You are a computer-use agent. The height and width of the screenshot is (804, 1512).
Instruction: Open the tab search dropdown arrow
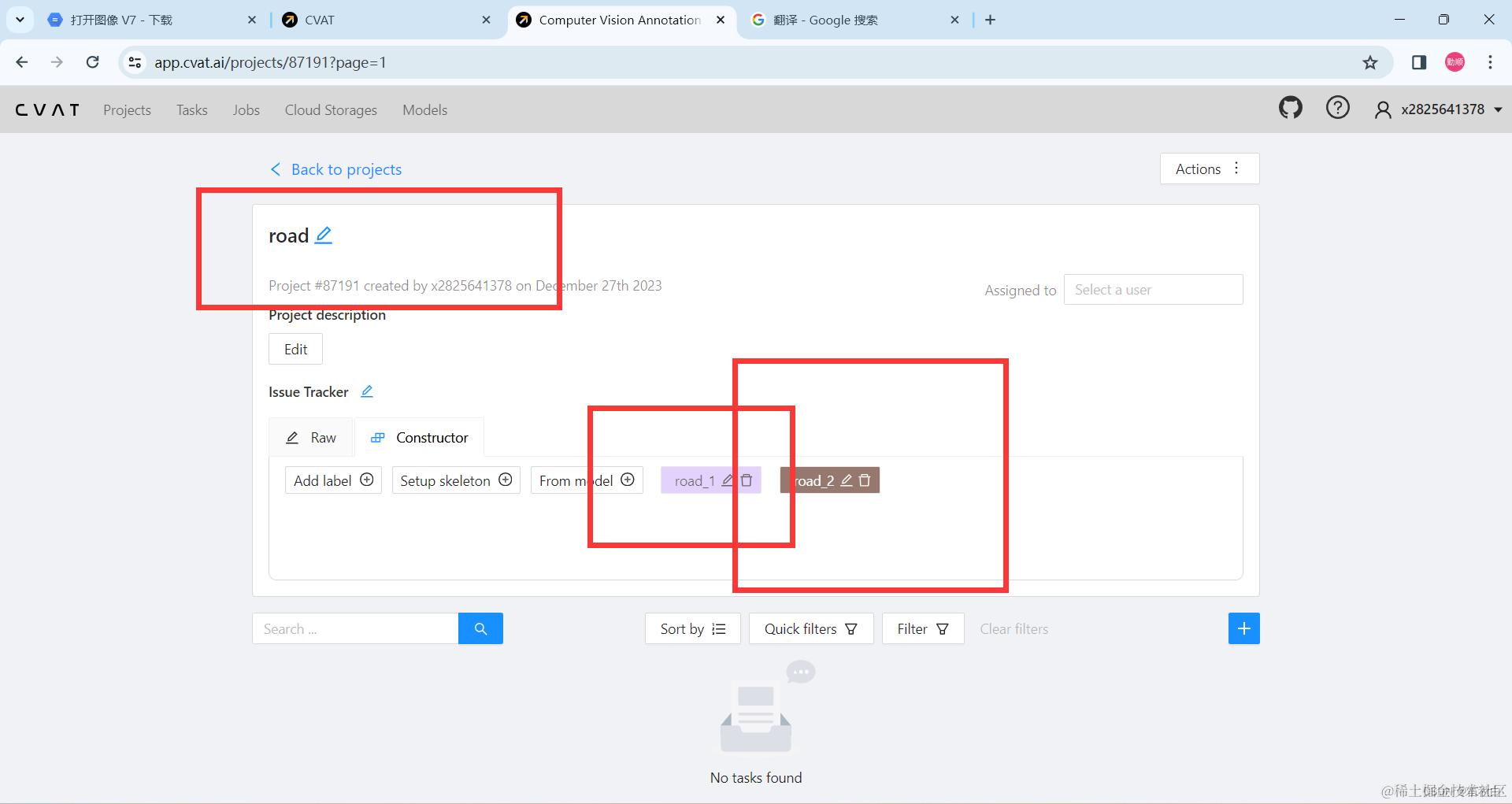[20, 20]
